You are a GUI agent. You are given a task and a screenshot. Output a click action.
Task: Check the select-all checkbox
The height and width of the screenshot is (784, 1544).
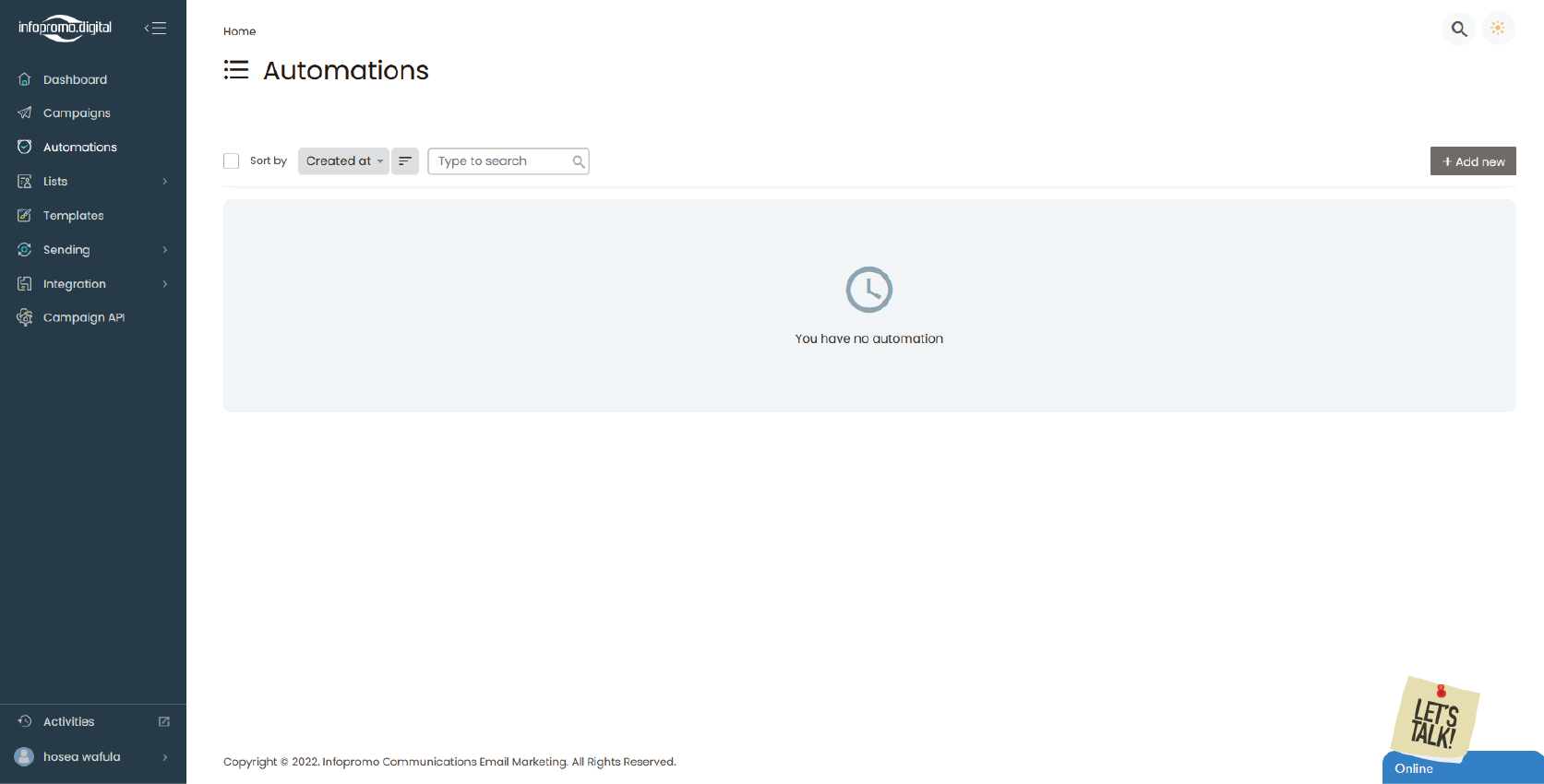click(232, 161)
